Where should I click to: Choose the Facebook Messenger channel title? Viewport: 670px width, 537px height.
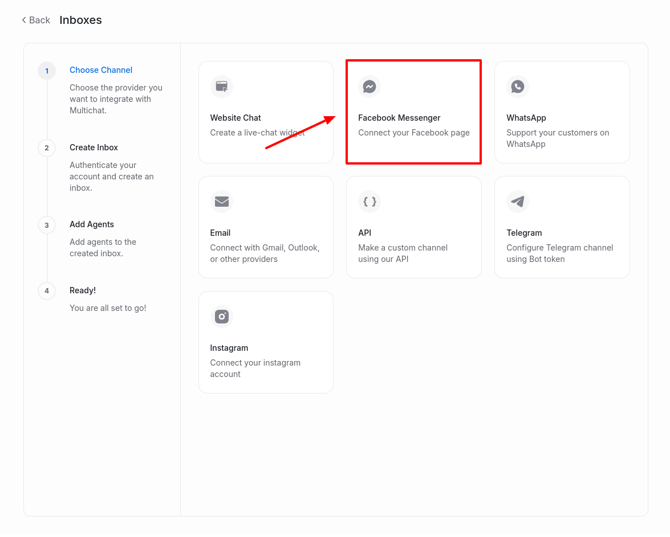click(x=399, y=118)
